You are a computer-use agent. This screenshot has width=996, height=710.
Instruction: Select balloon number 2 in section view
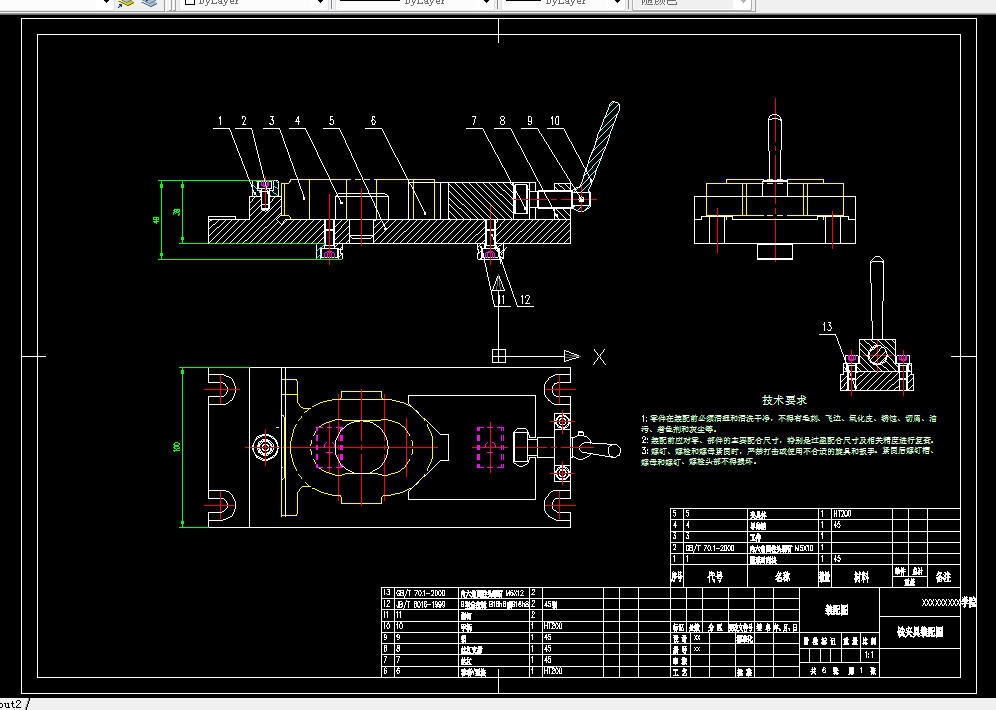click(244, 121)
